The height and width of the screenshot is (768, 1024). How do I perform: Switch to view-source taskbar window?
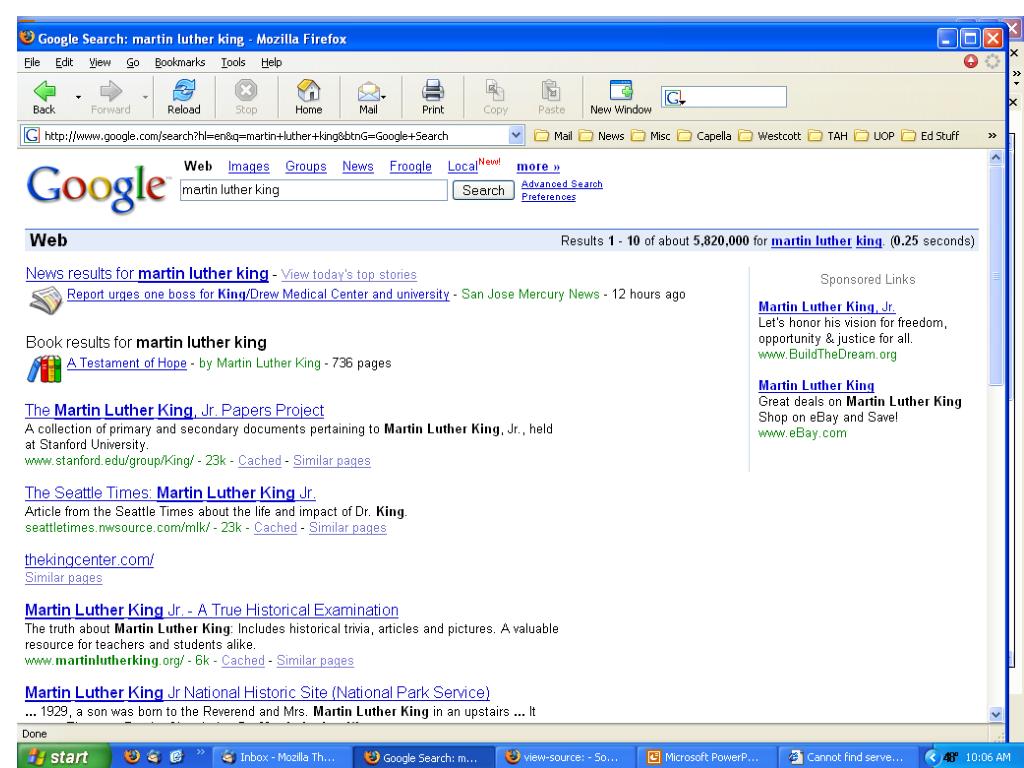pos(566,757)
